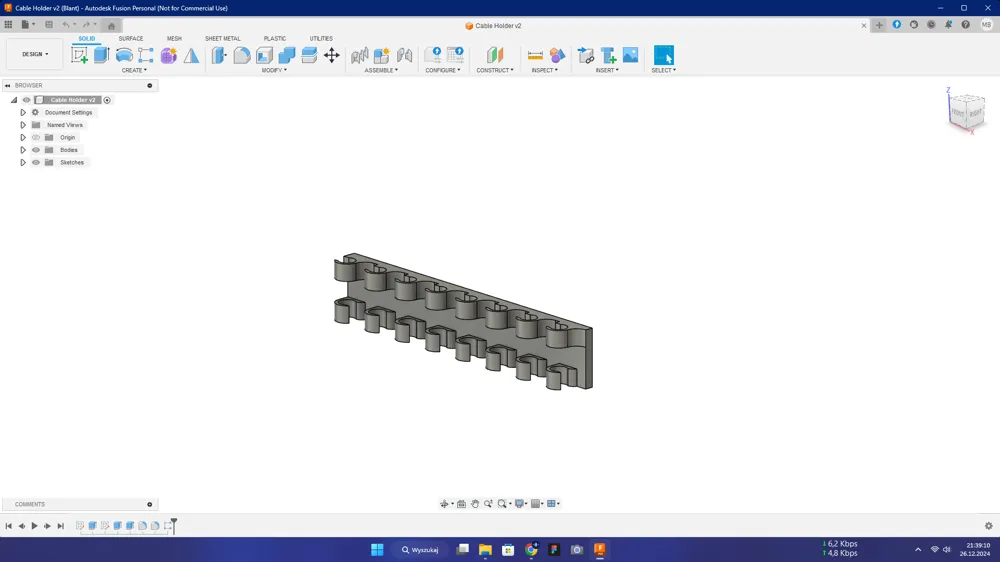The width and height of the screenshot is (1000, 562).
Task: Show the Origin folder via eye icon
Action: point(36,137)
